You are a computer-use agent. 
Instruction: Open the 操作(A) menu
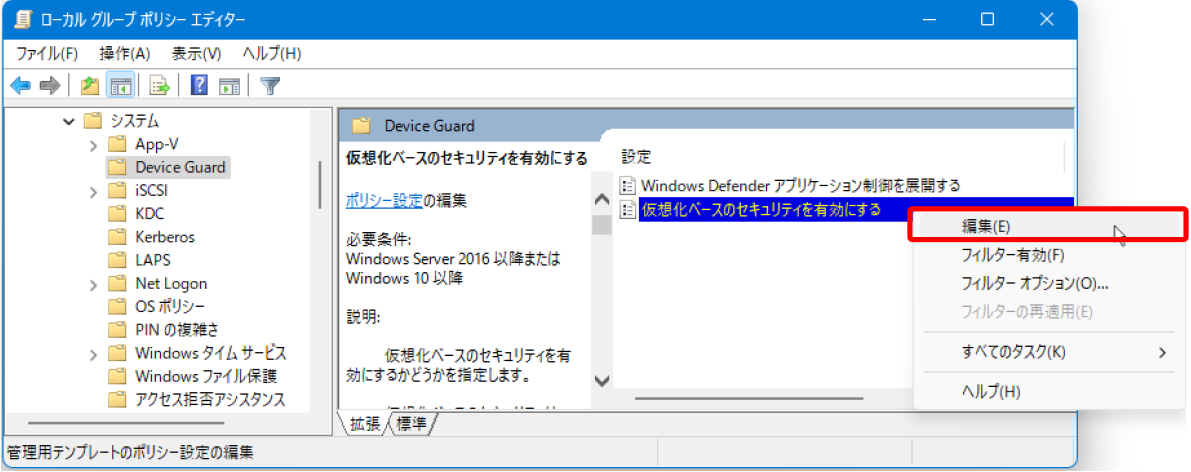point(125,54)
